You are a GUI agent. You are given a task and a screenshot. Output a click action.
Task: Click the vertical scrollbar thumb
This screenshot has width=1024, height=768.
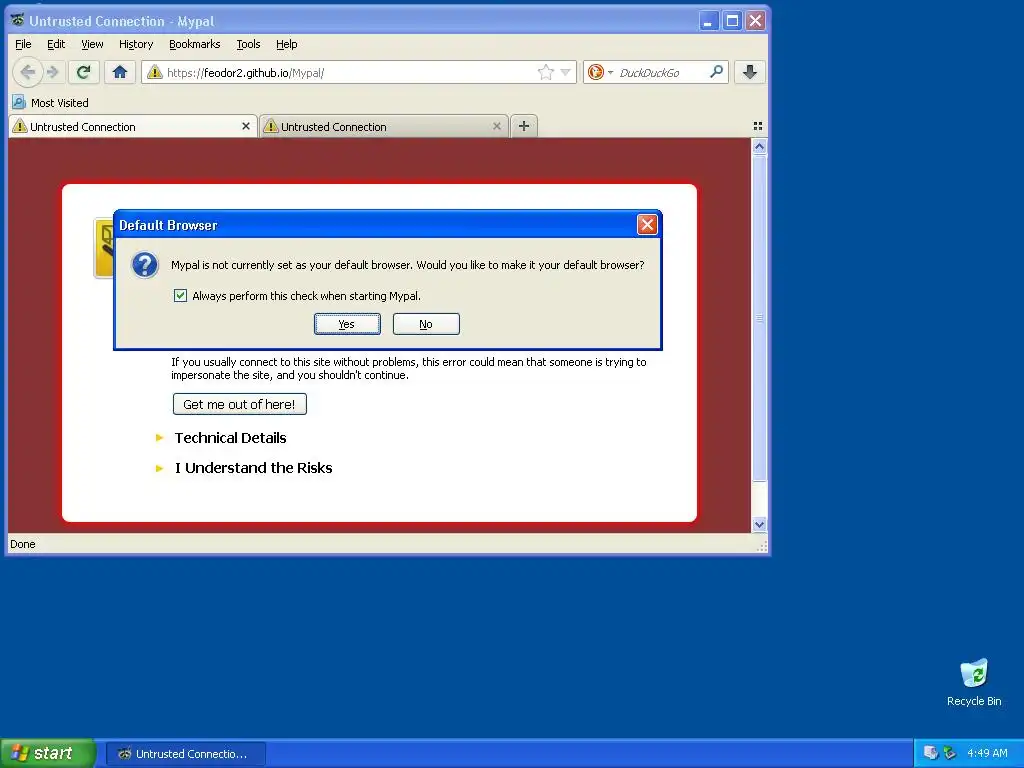click(x=759, y=318)
